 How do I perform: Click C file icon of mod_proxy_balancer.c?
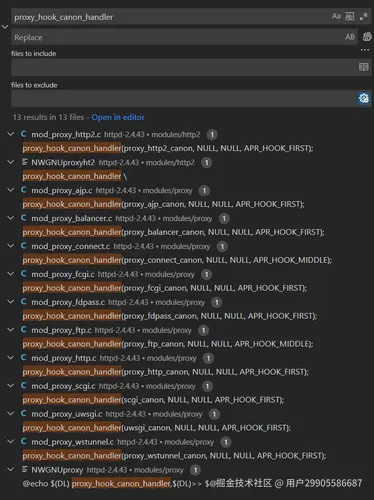pos(24,218)
